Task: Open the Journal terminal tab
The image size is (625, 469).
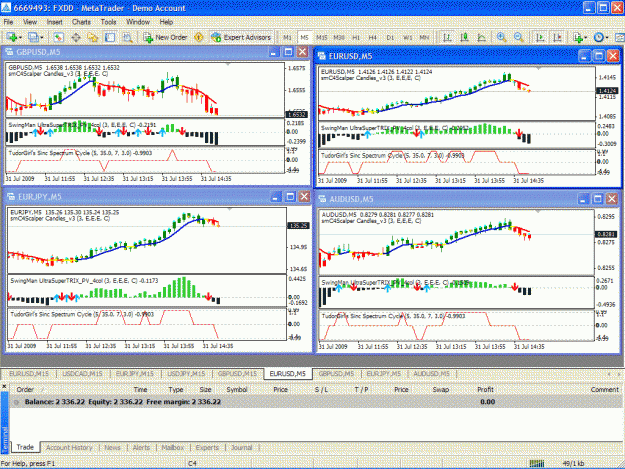Action: coord(242,447)
